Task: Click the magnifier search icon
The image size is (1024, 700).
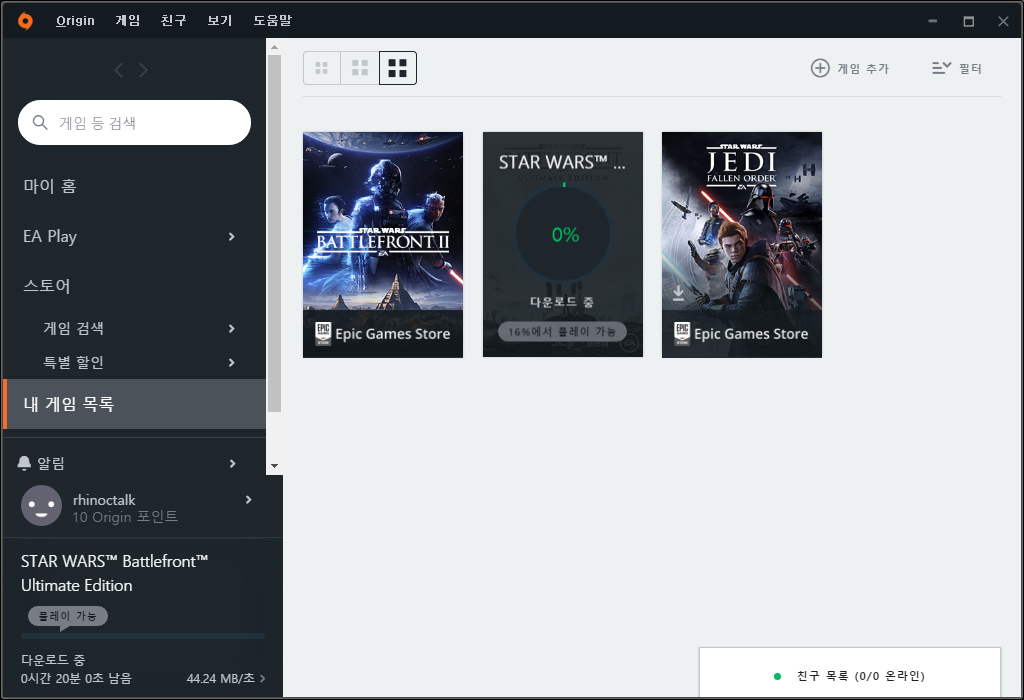Action: coord(40,122)
